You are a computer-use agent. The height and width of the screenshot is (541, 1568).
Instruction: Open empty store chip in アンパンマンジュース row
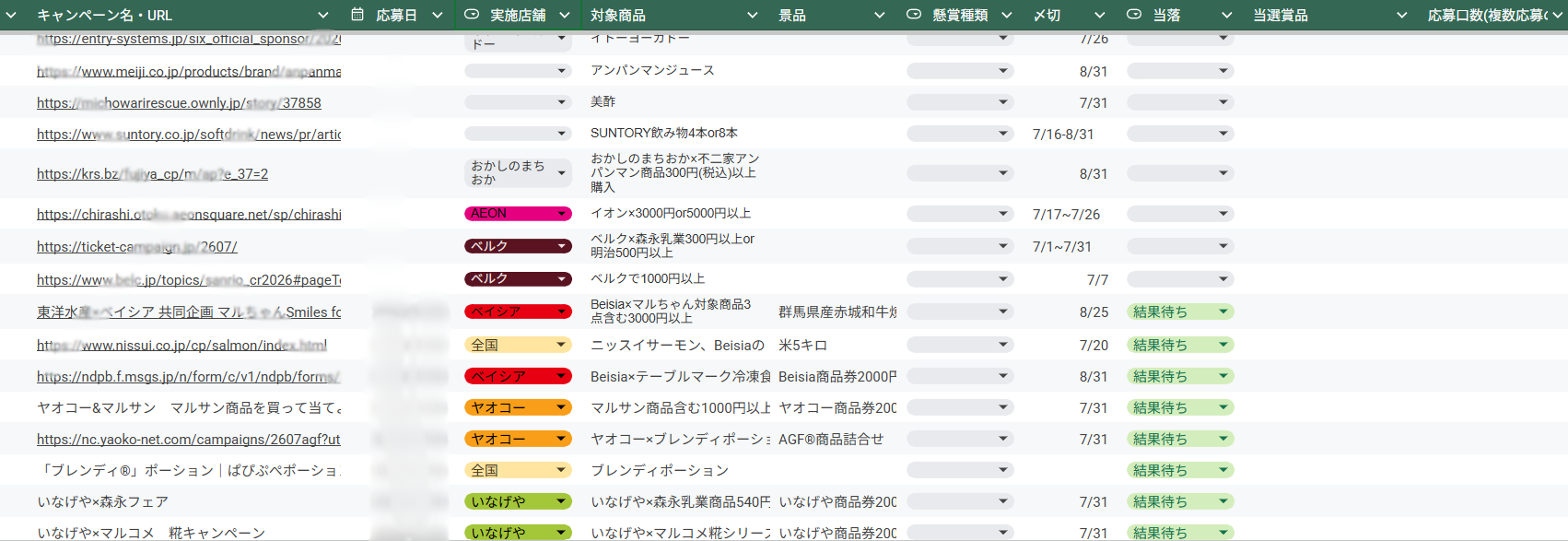(x=518, y=71)
